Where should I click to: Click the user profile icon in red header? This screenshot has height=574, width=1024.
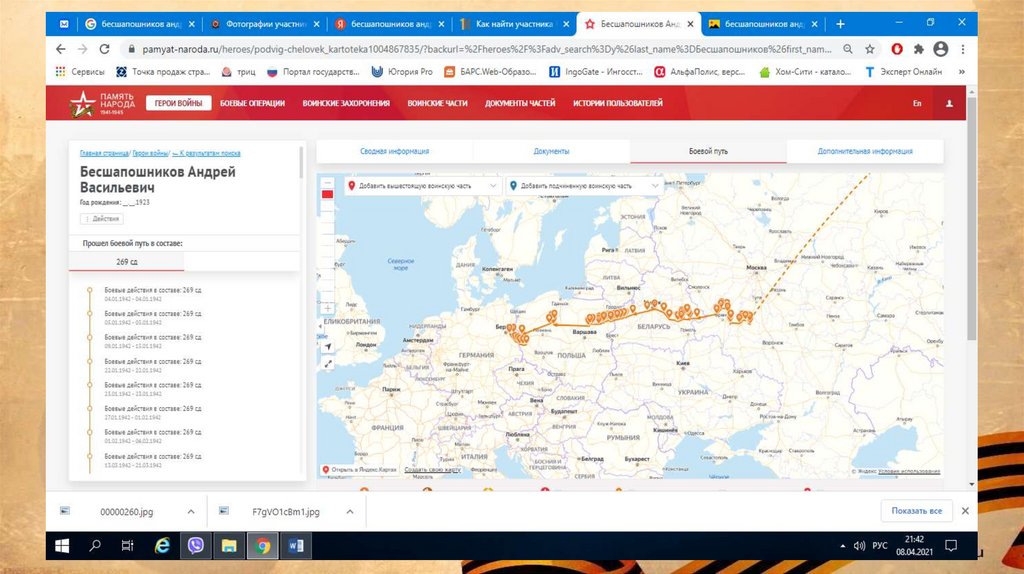(x=949, y=103)
